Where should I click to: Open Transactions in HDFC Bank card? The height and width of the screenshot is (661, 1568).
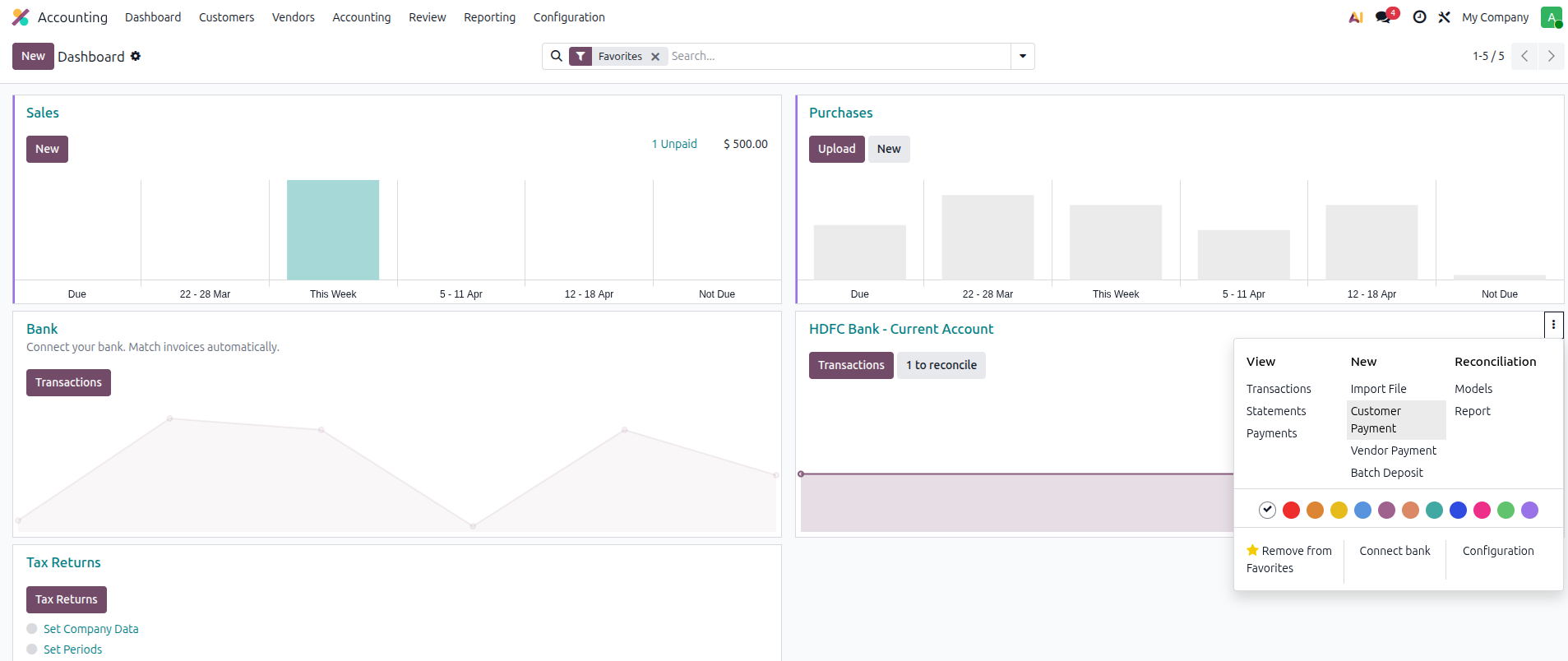(851, 365)
